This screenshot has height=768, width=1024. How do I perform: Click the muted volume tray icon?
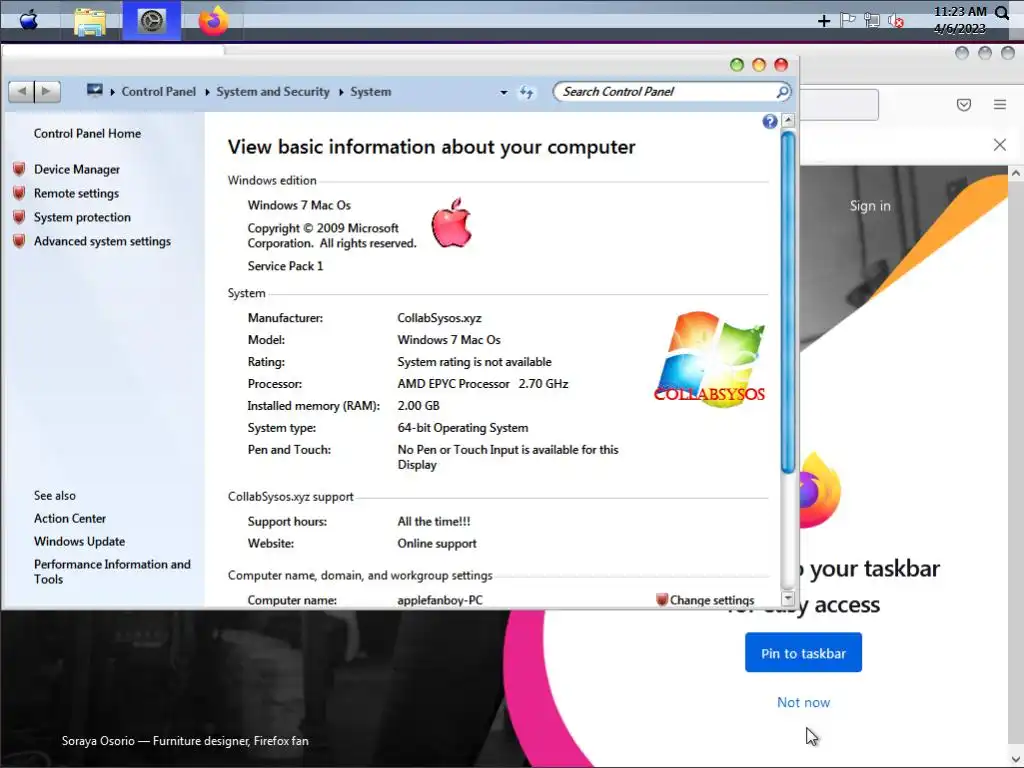coord(896,21)
